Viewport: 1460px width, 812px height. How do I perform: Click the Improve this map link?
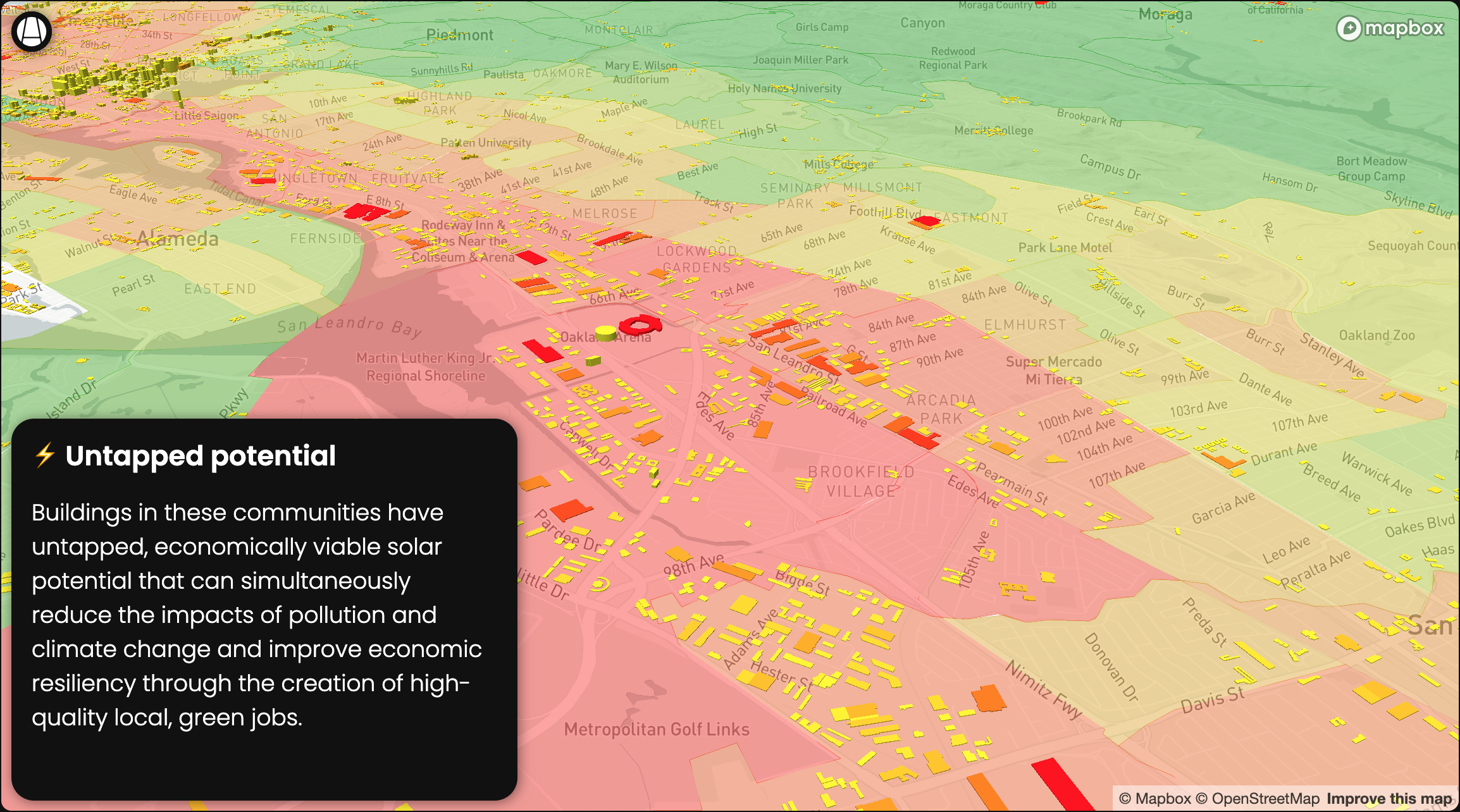[1389, 799]
